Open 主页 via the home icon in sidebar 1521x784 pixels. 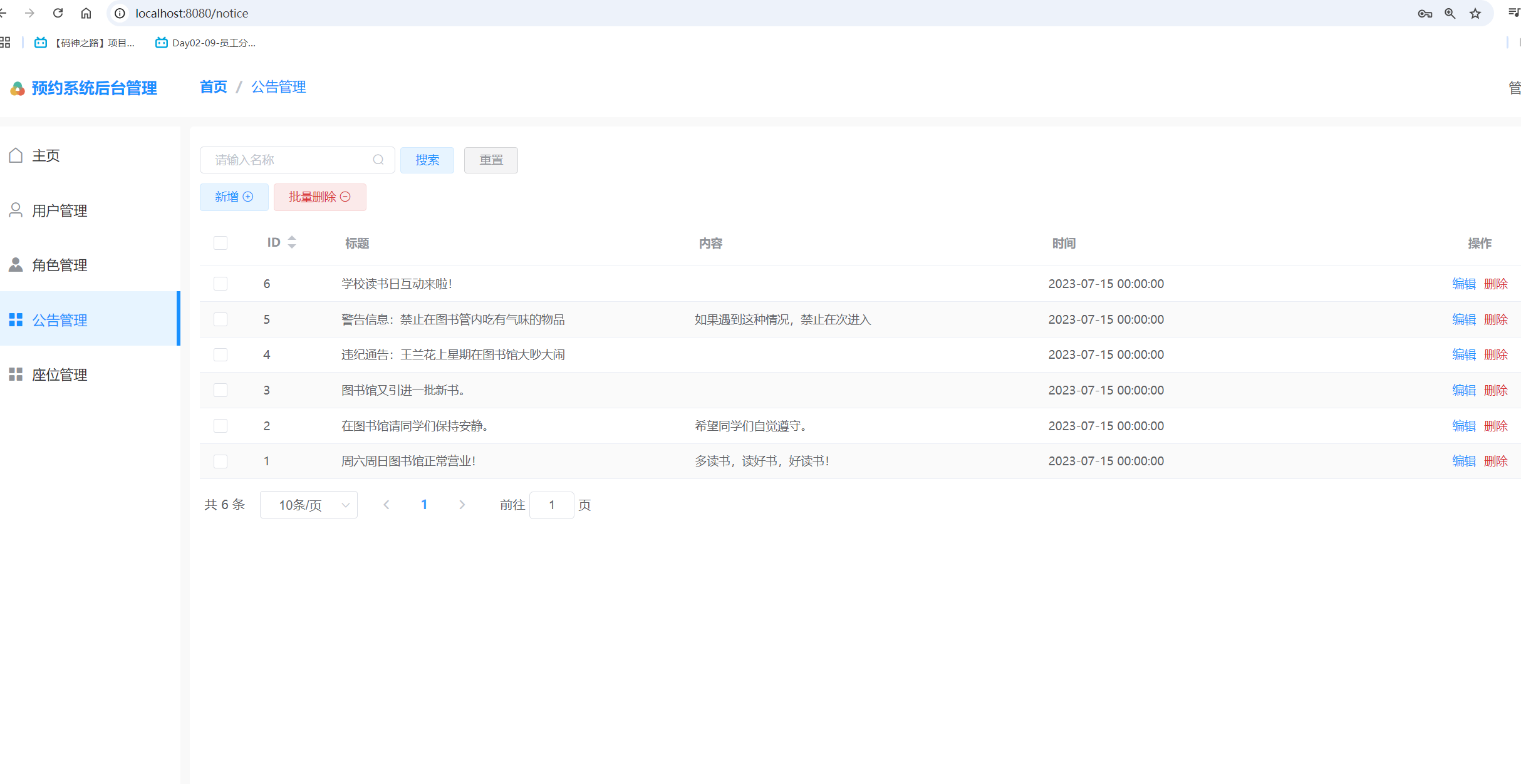(x=16, y=154)
